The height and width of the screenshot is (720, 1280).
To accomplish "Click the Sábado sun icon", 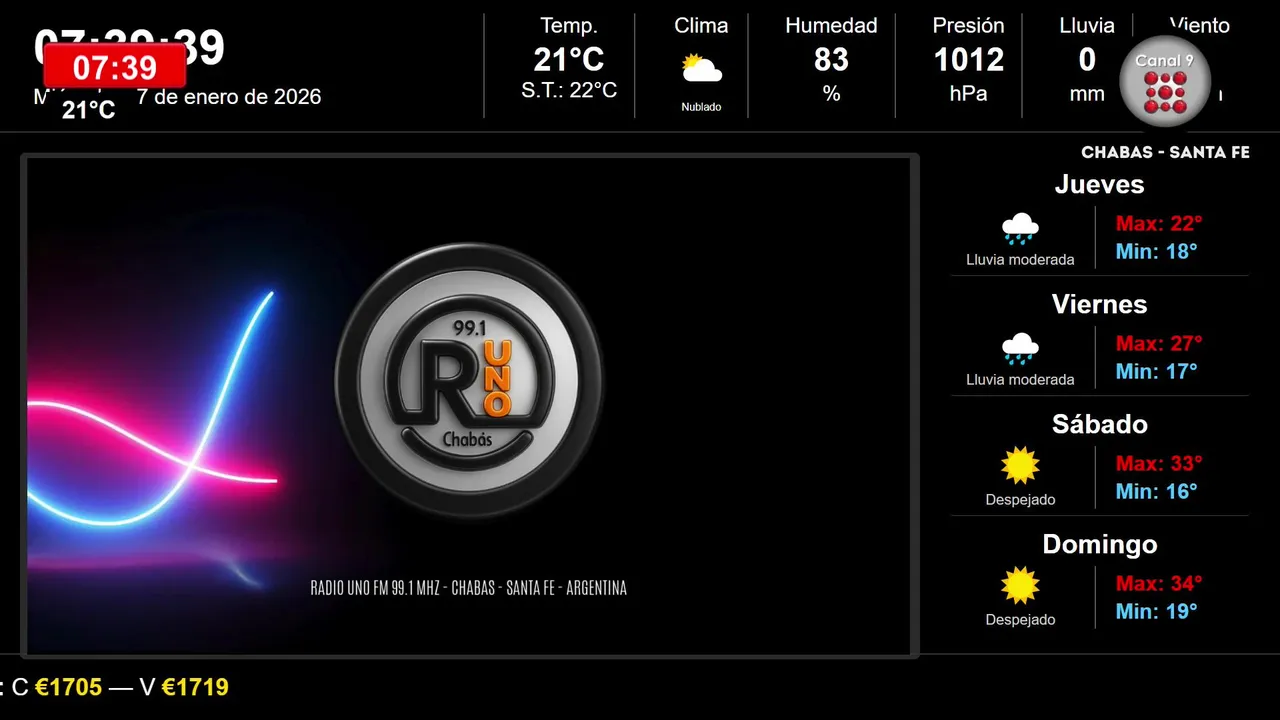I will coord(1020,466).
